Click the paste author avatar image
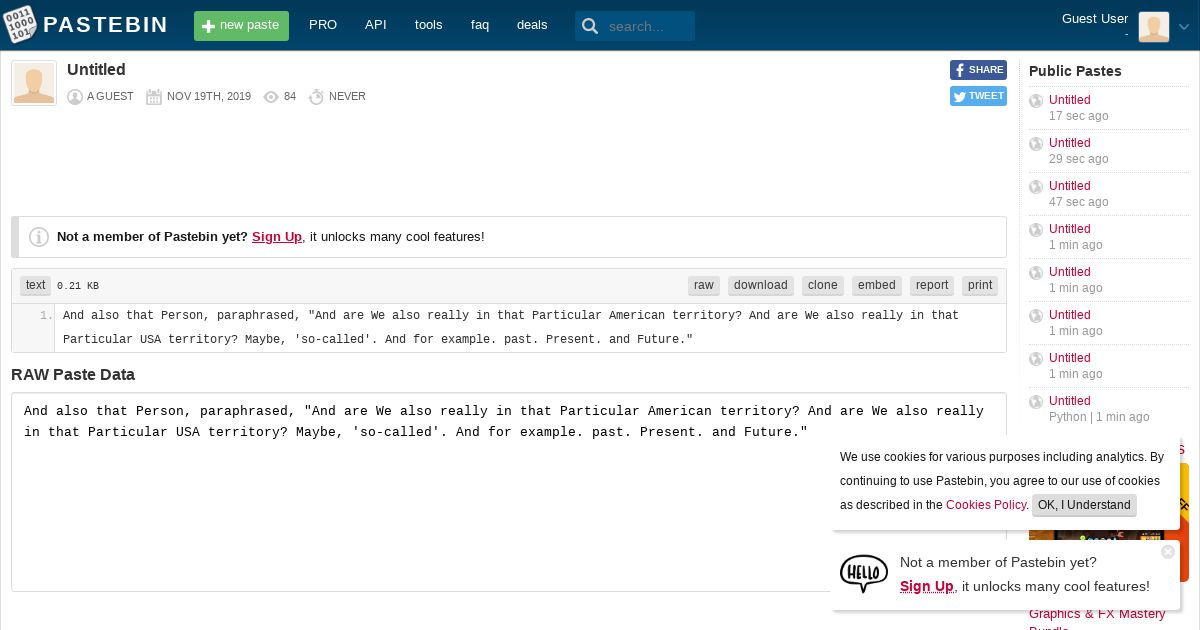 click(34, 83)
